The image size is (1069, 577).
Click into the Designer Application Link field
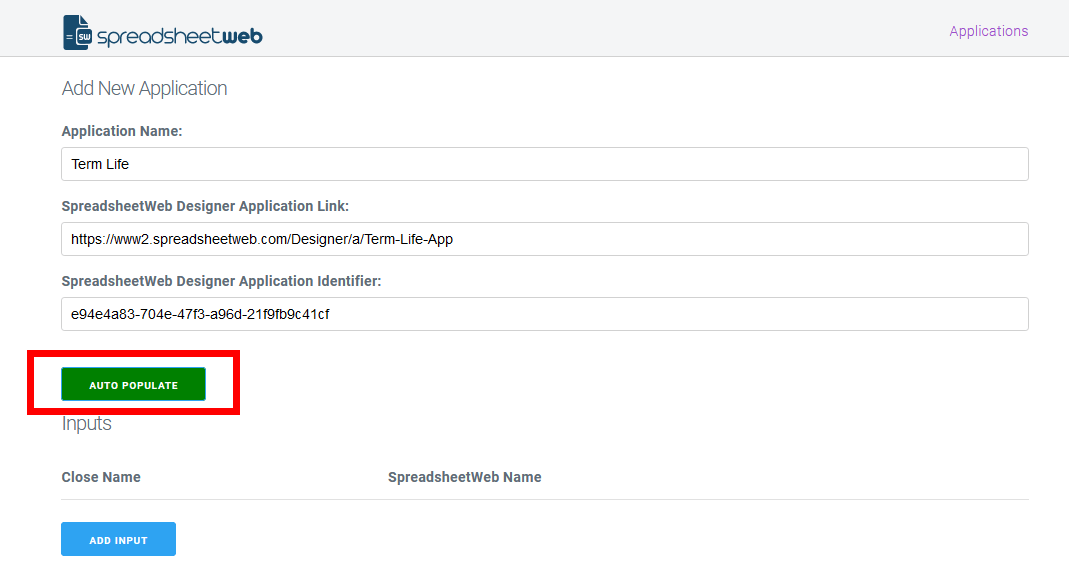click(545, 239)
